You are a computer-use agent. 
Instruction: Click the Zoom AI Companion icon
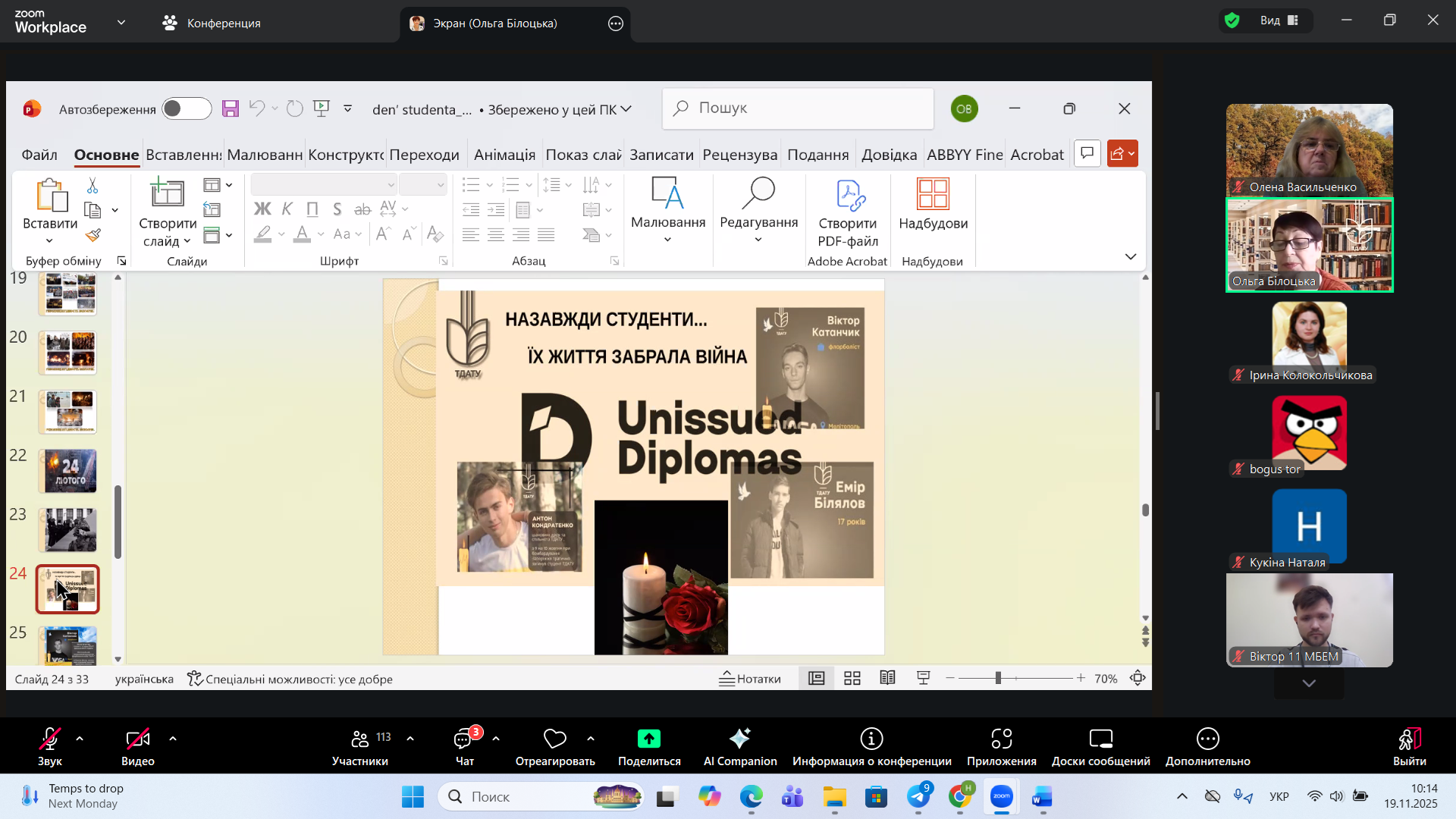click(739, 739)
